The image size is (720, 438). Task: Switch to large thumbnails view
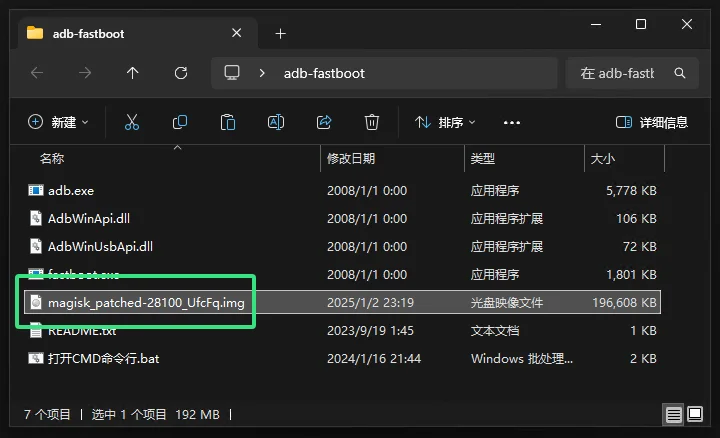[x=695, y=414]
